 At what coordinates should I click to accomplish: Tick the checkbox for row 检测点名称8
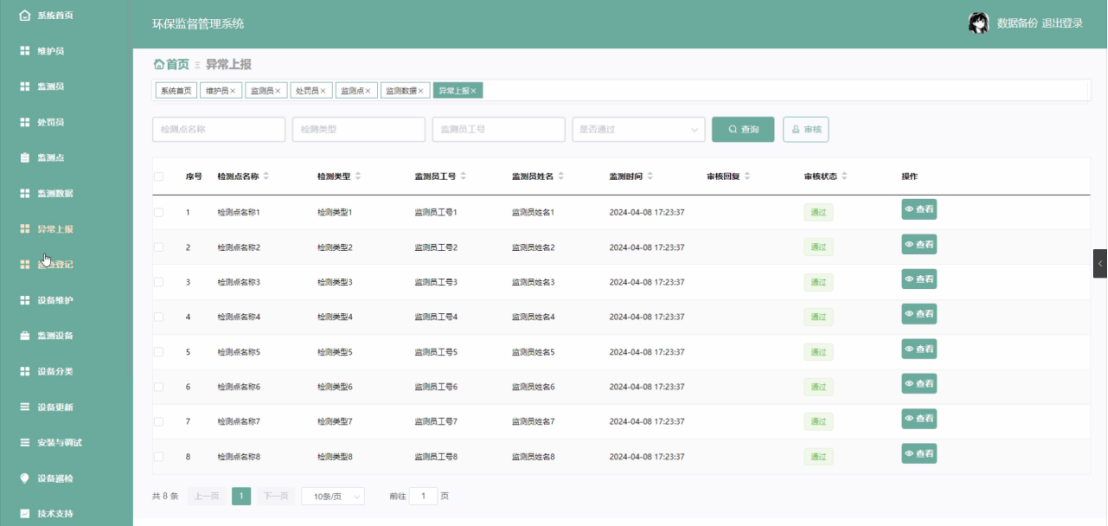click(x=158, y=457)
